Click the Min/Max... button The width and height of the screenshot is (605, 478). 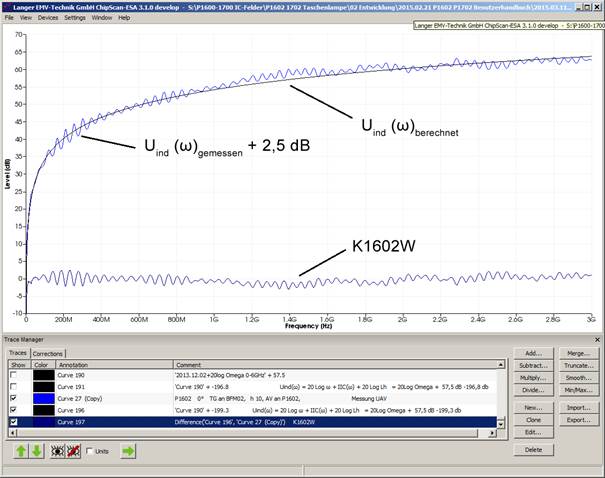click(578, 390)
